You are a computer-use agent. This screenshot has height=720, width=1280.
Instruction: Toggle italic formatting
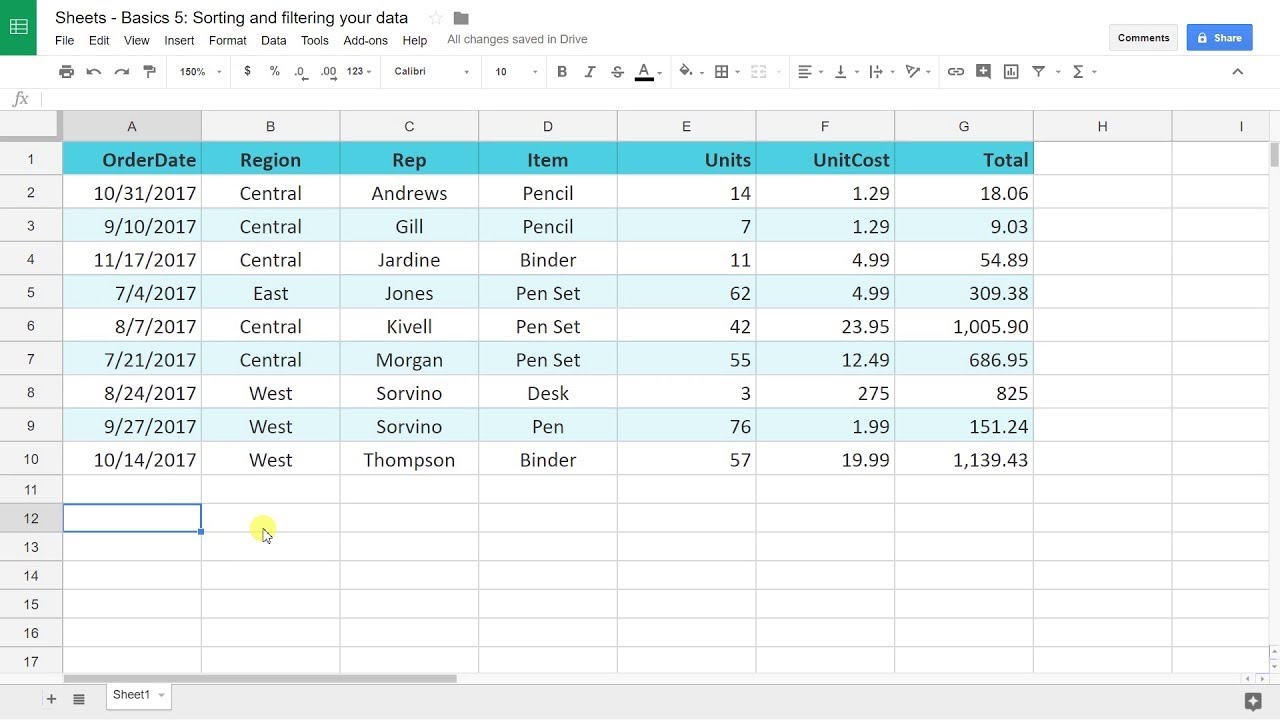click(590, 72)
